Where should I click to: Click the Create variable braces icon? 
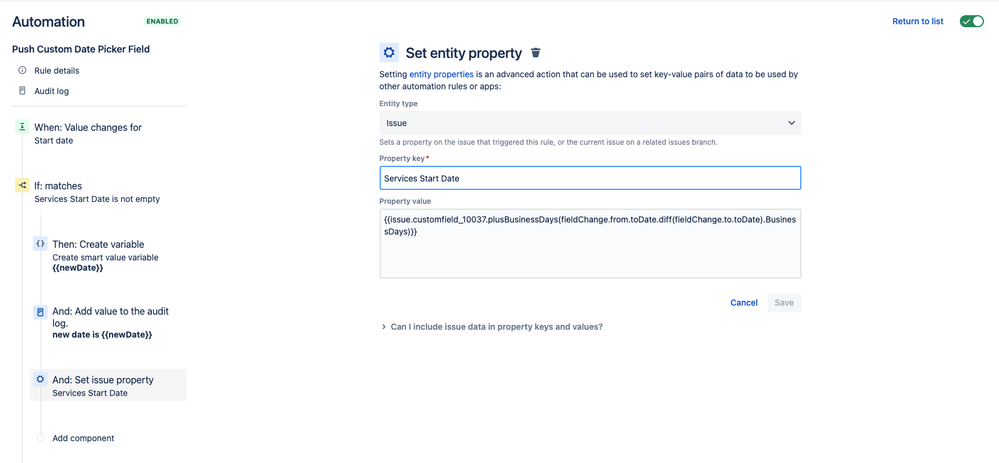40,244
